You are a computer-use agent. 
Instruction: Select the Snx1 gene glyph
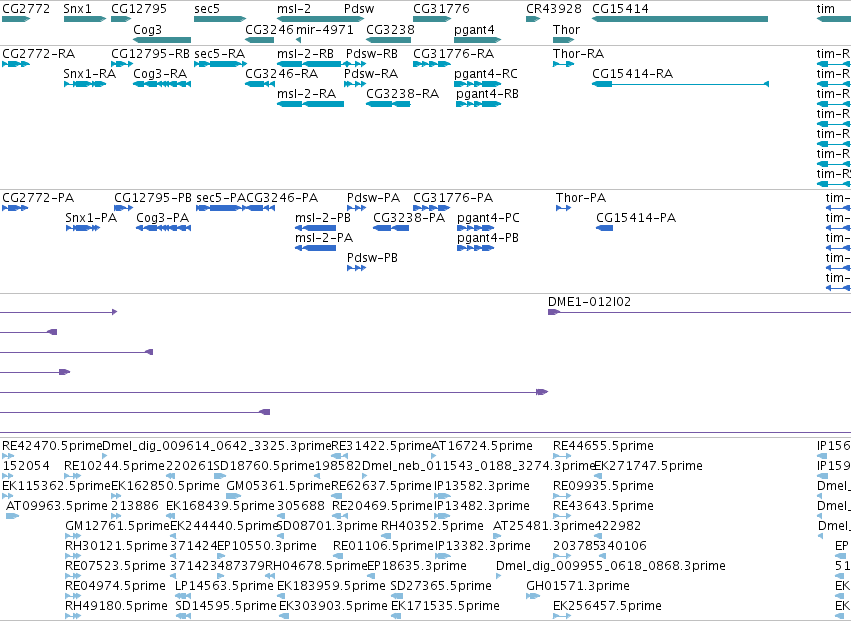[85, 19]
